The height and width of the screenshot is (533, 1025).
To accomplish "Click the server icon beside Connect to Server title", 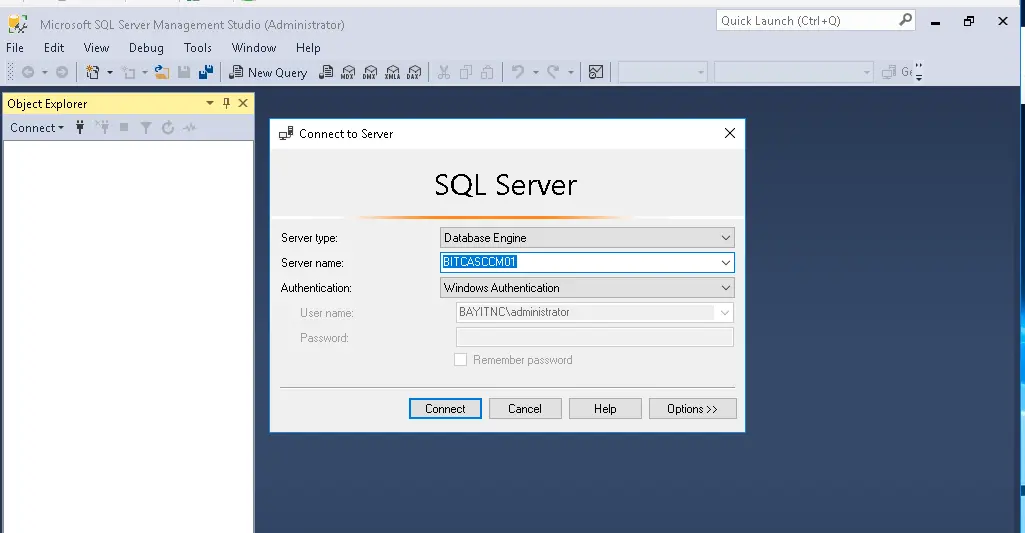I will click(286, 133).
